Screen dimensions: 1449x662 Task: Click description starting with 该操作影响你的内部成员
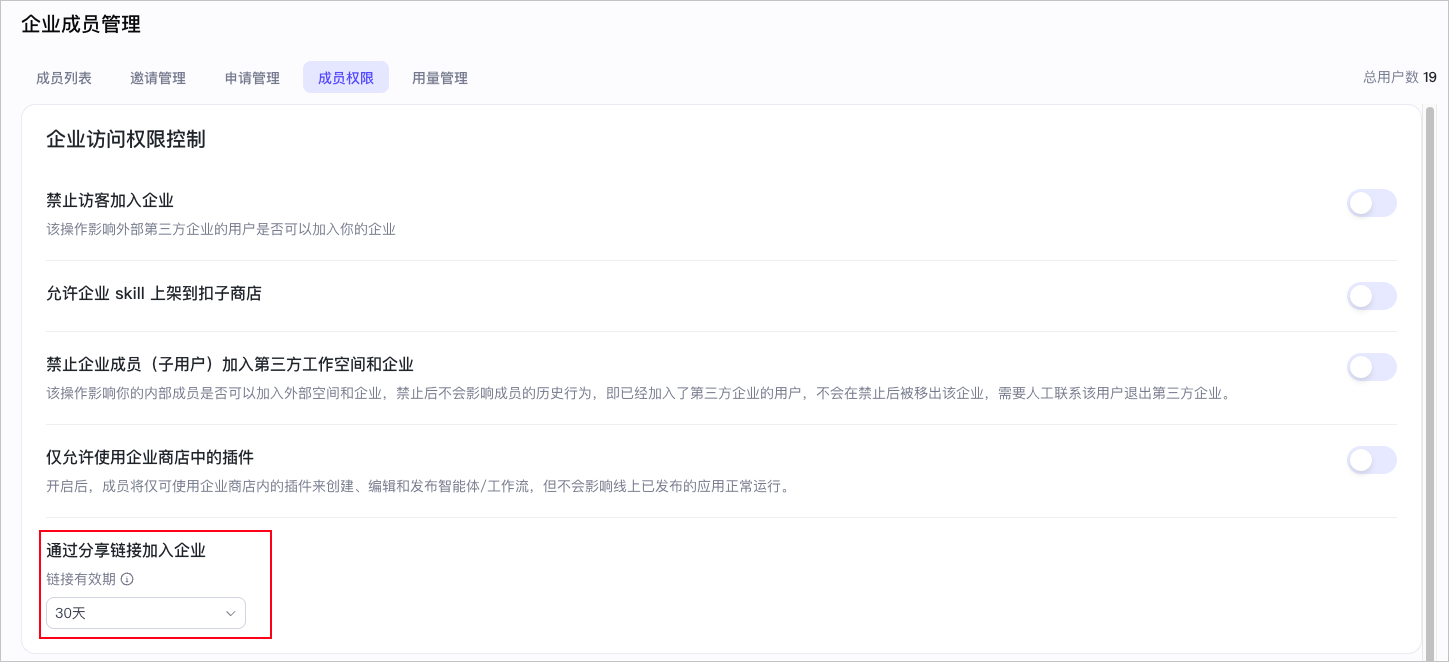tap(640, 393)
